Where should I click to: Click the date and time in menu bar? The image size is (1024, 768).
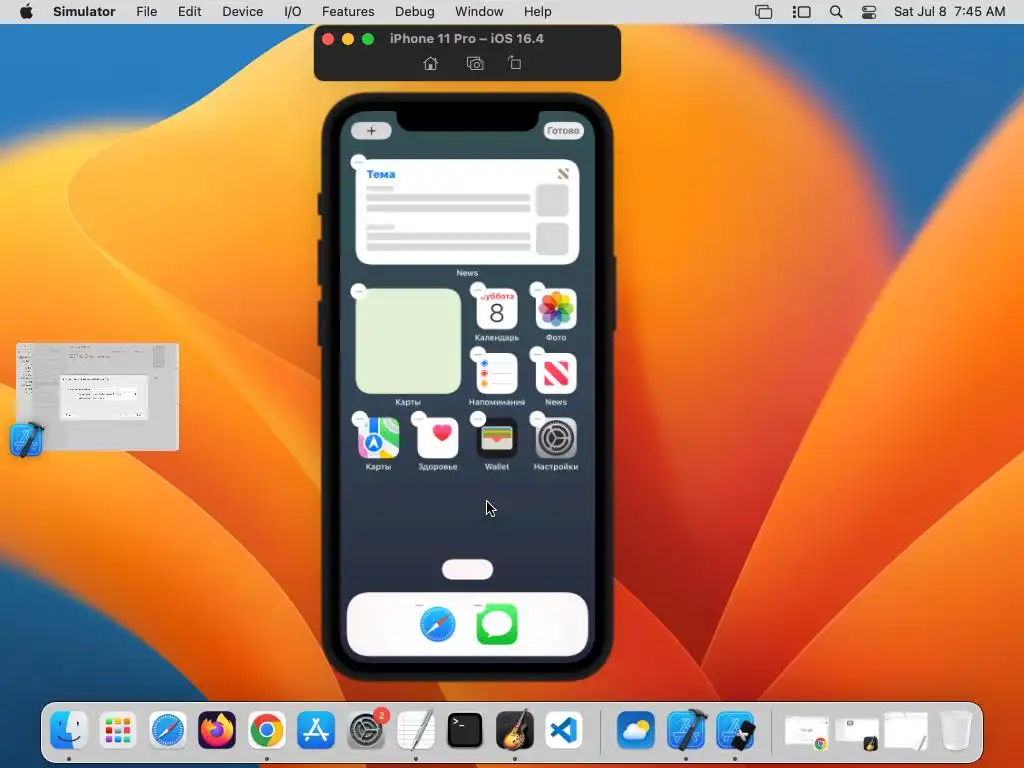949,12
